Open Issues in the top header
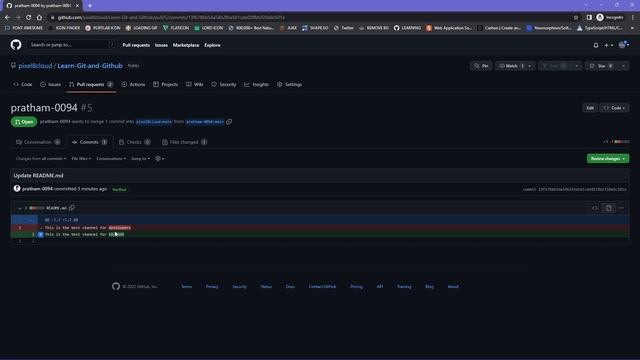The height and width of the screenshot is (360, 640). pos(161,45)
